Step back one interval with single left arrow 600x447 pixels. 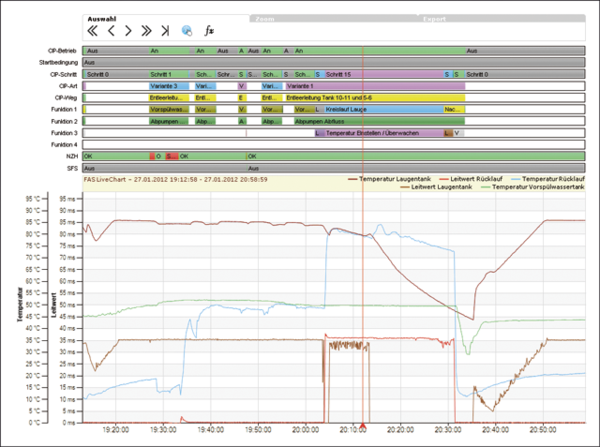pyautogui.click(x=111, y=31)
